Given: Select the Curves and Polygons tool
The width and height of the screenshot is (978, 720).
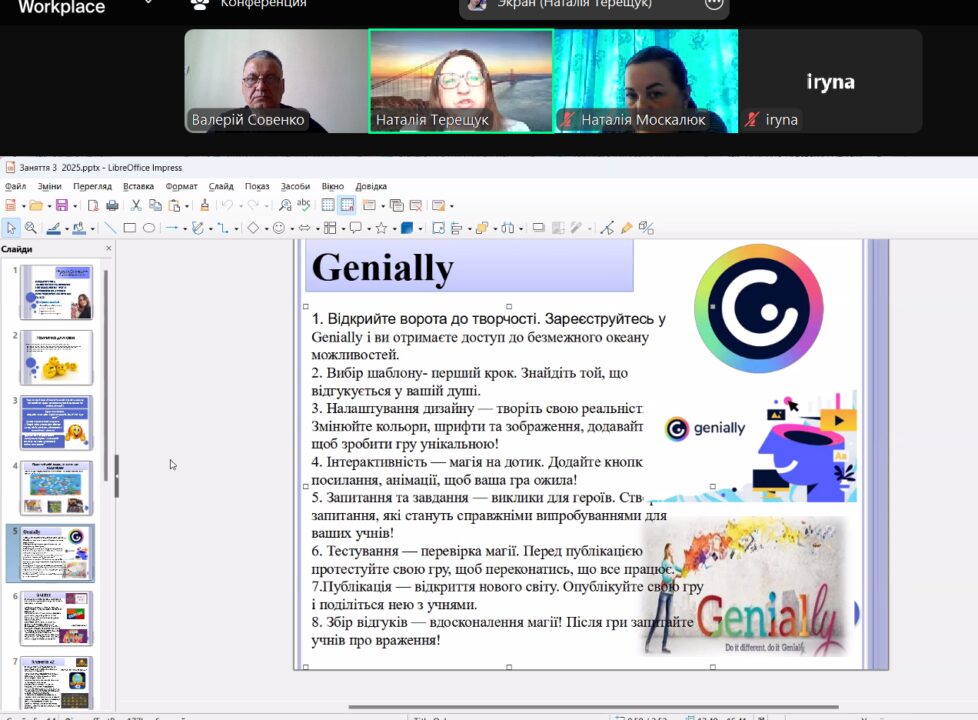Looking at the screenshot, I should (x=198, y=228).
